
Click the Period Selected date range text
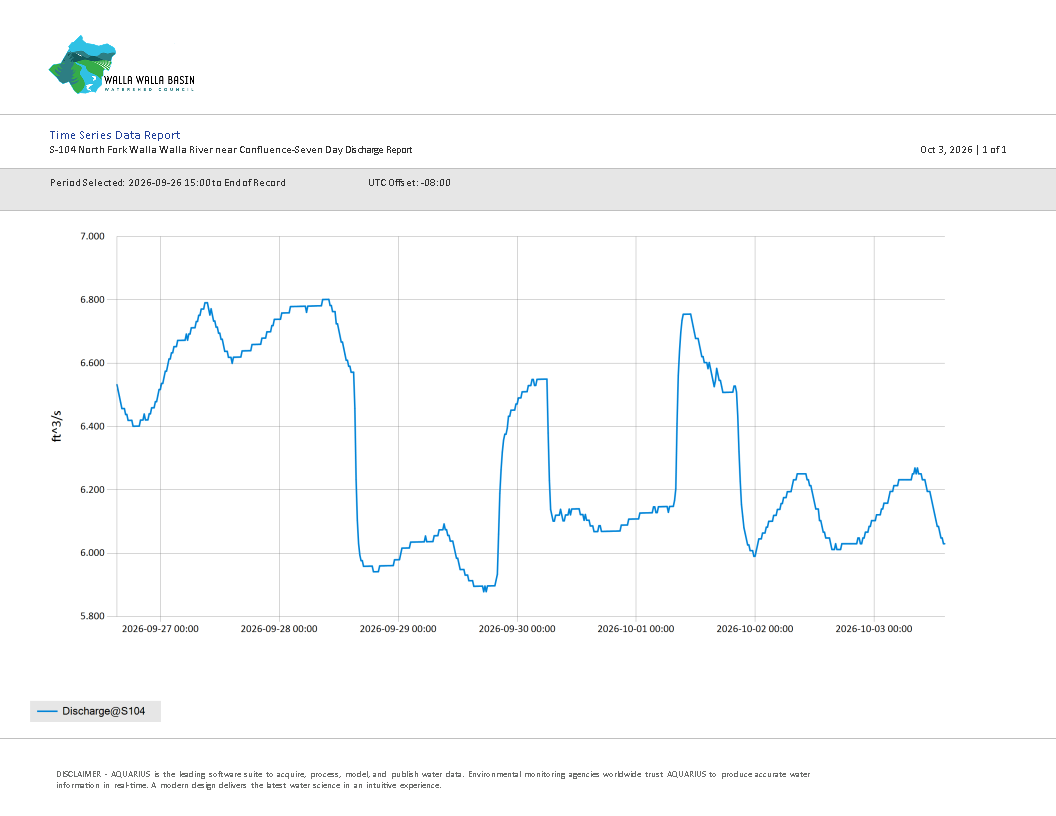[168, 182]
